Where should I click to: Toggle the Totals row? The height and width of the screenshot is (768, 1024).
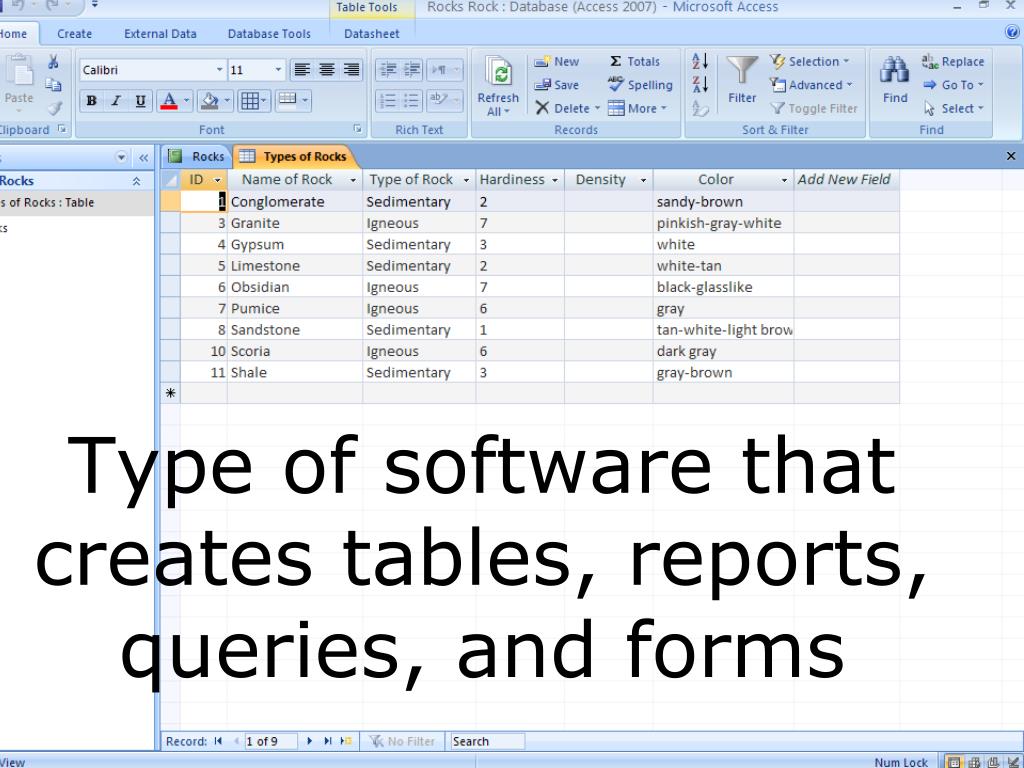pyautogui.click(x=635, y=61)
